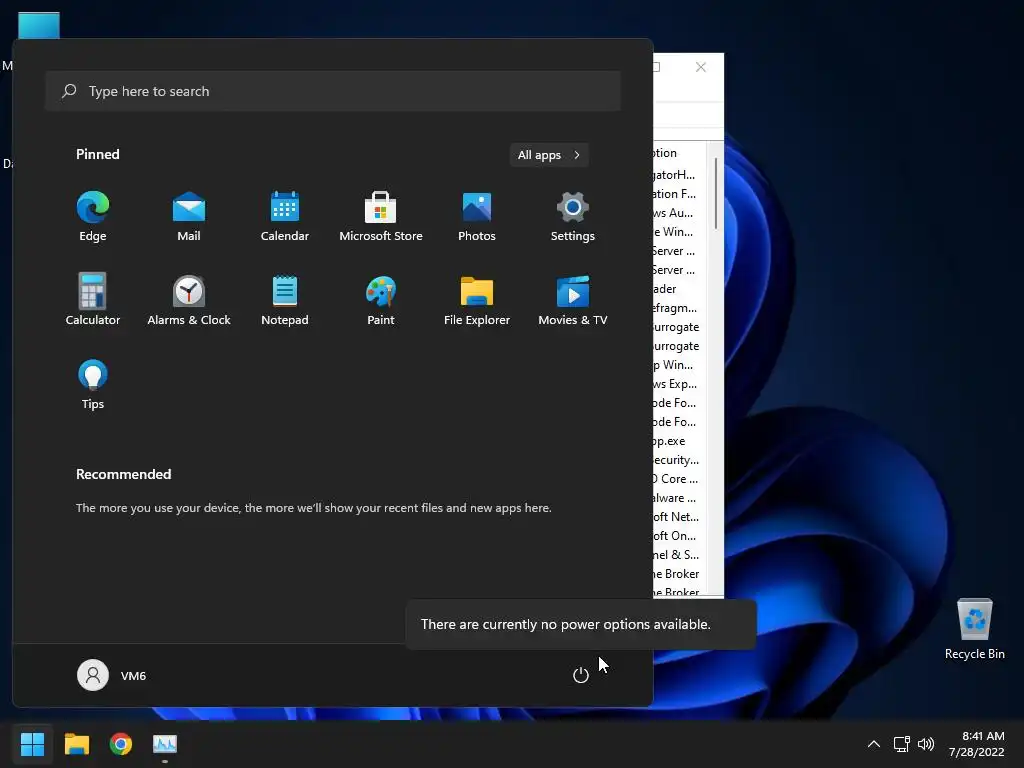
Task: Select the 'oft On...' row in background list
Action: (677, 536)
